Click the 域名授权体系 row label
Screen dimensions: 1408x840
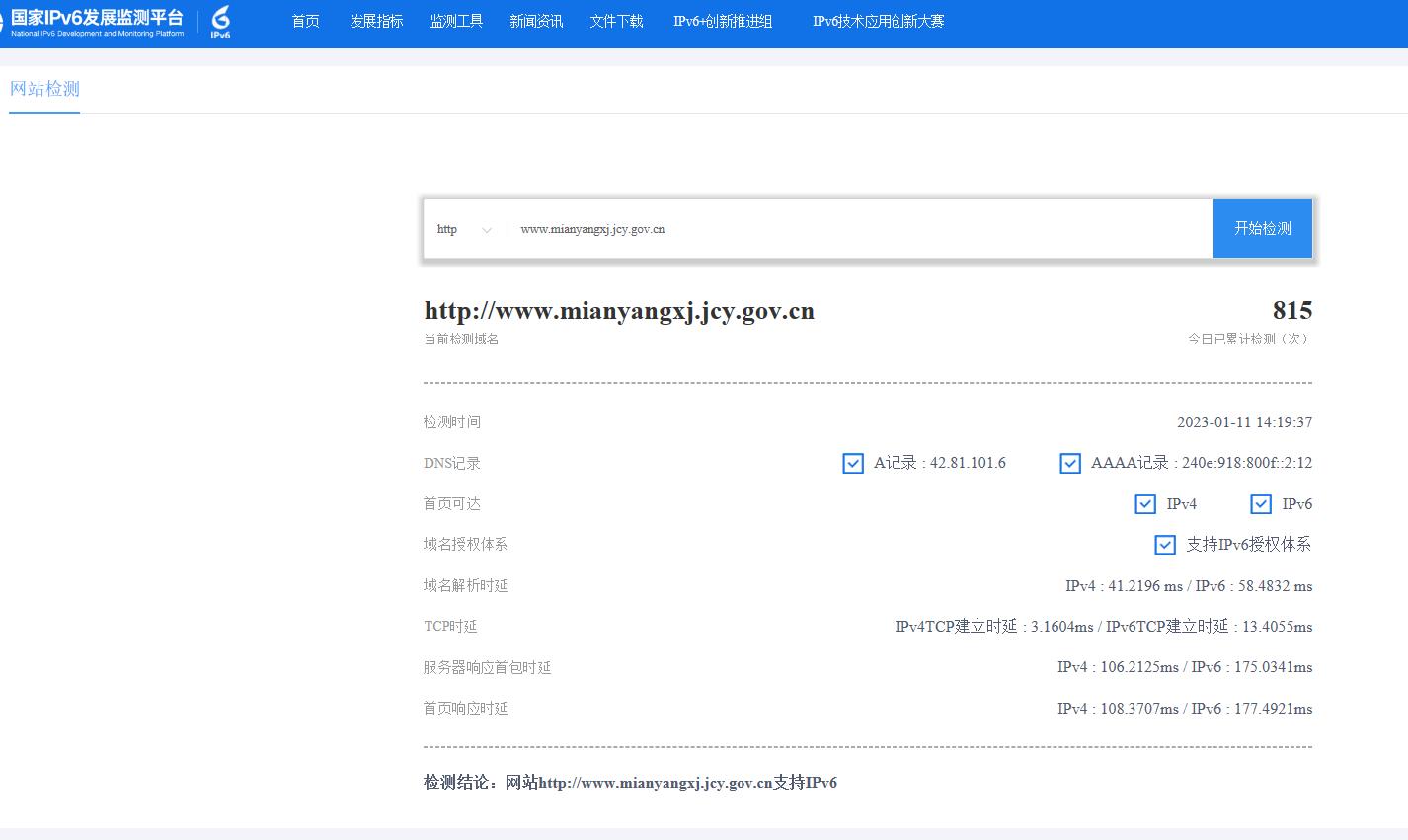465,545
